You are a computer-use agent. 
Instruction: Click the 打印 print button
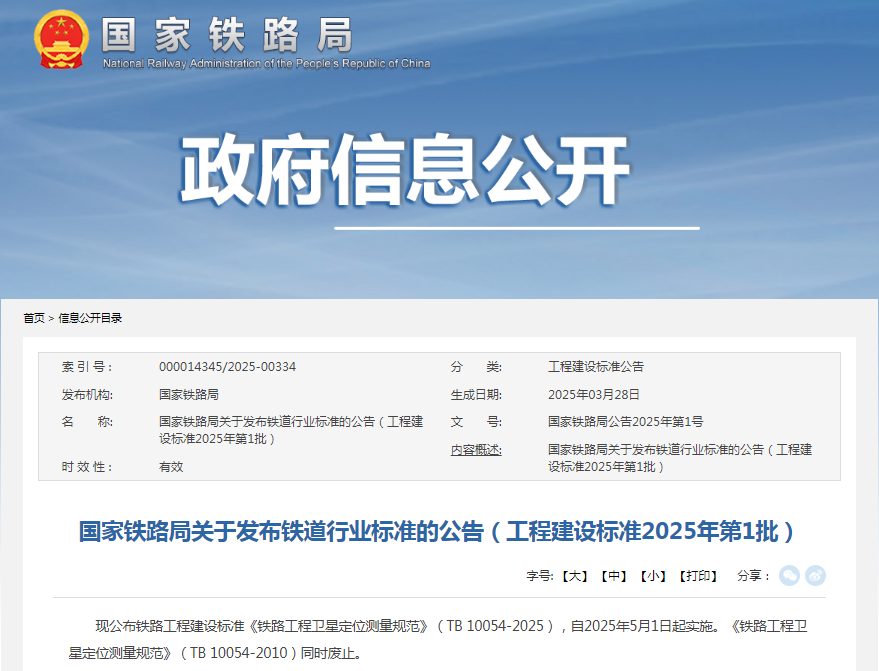698,576
